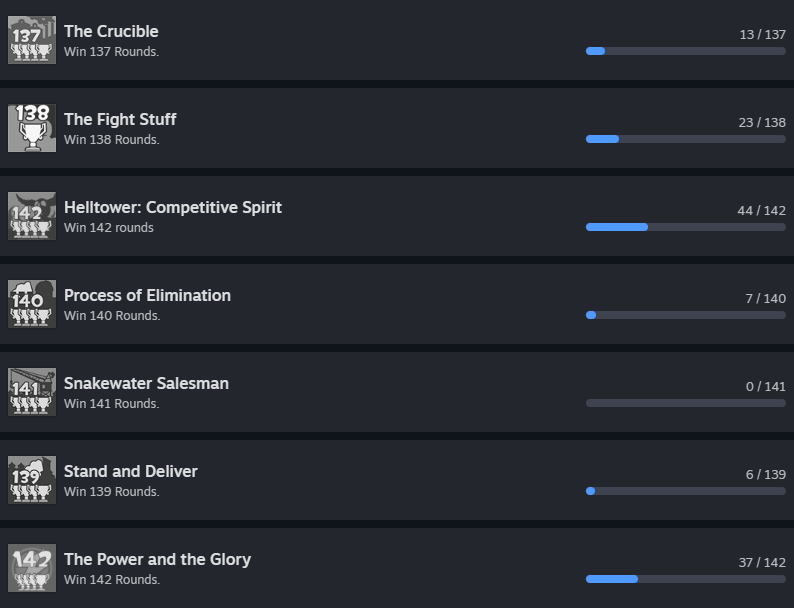Click The Crucible achievement icon

[32, 40]
